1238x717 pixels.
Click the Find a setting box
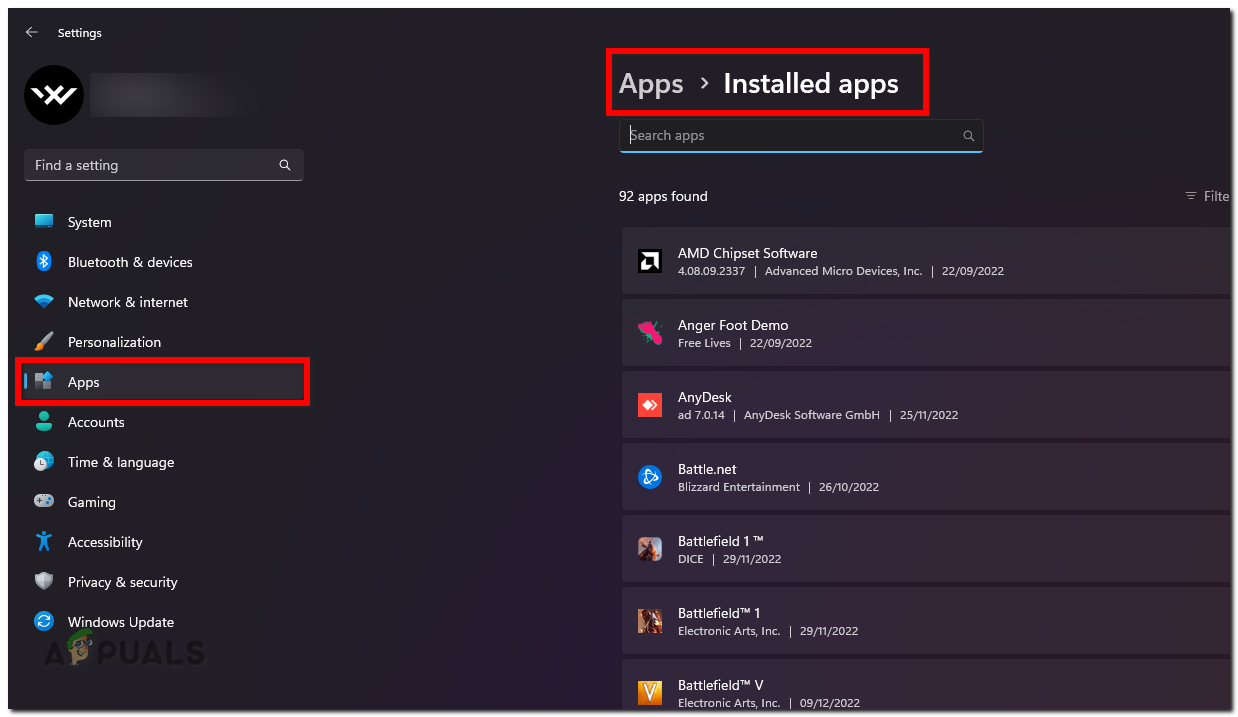[x=150, y=165]
